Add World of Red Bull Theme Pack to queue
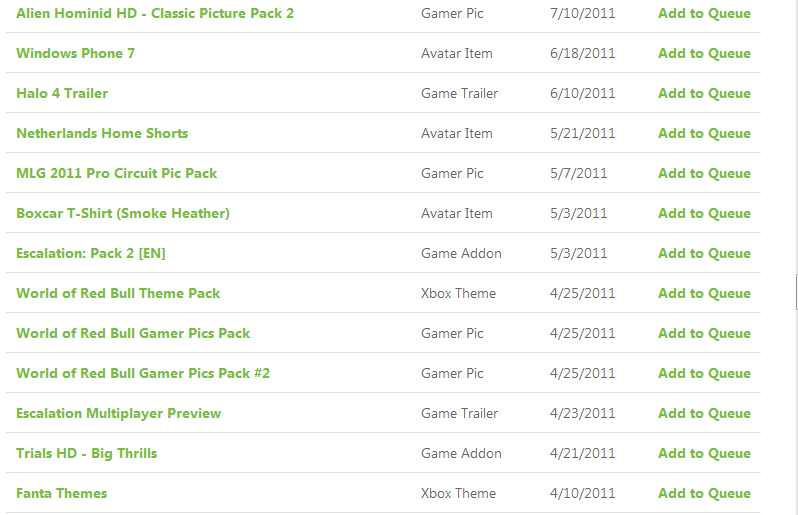 click(x=704, y=294)
